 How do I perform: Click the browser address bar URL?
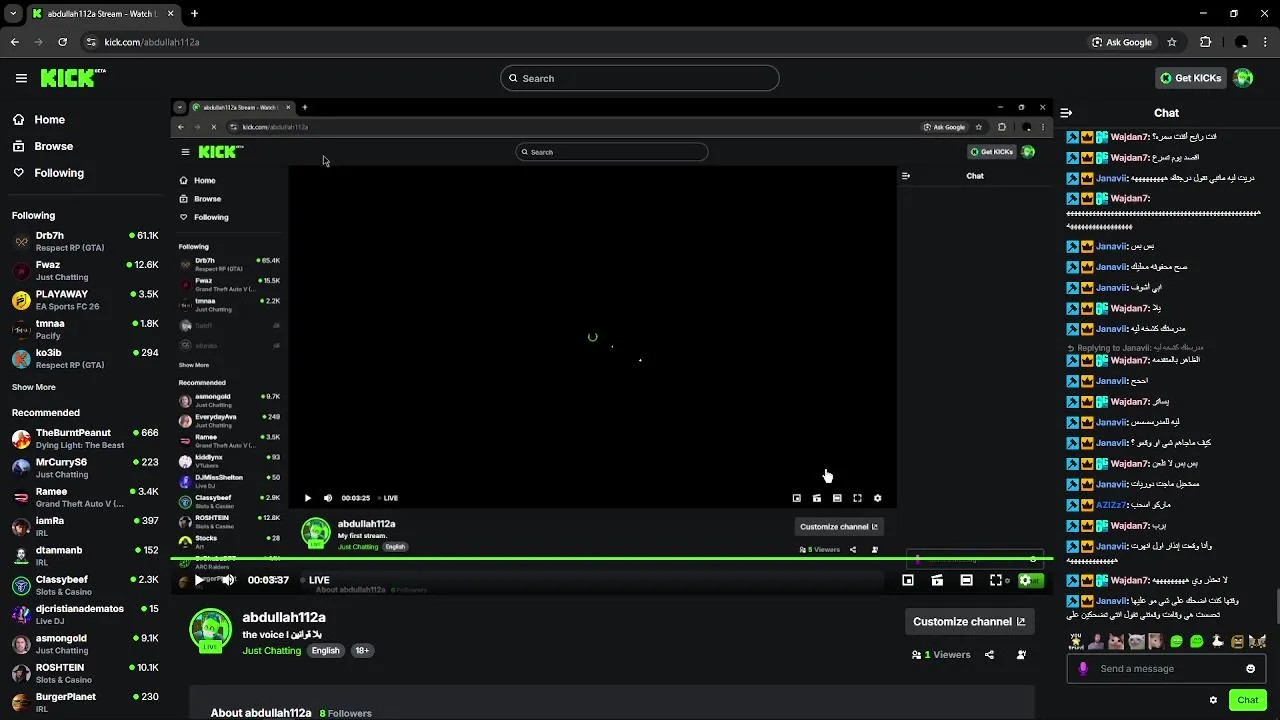(x=152, y=42)
